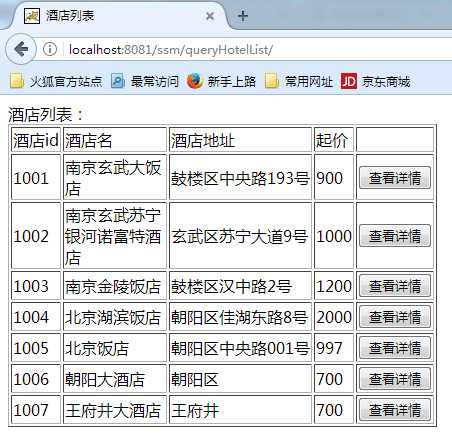Select the 北京湖滨饭店 name cell

pos(115,317)
